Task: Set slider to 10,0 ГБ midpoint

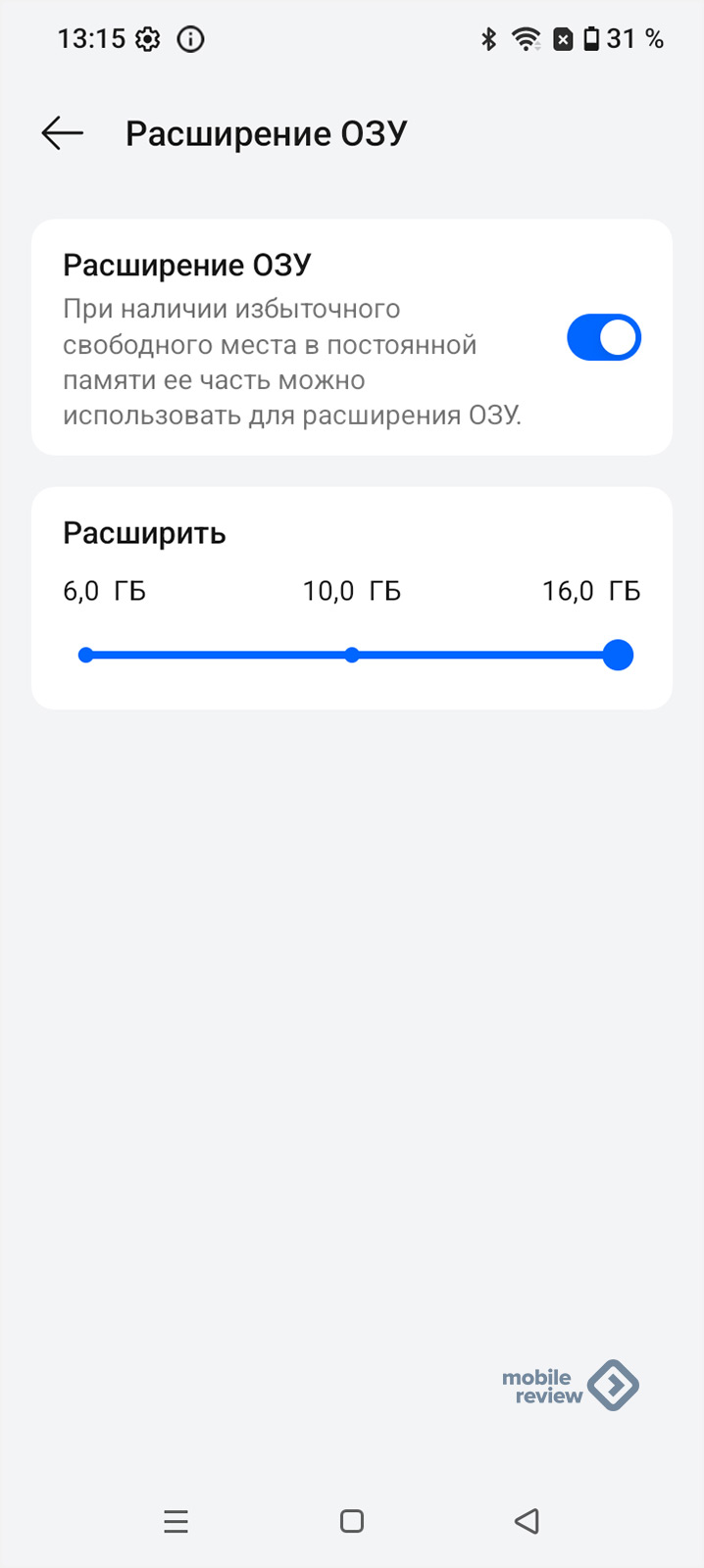Action: (352, 655)
